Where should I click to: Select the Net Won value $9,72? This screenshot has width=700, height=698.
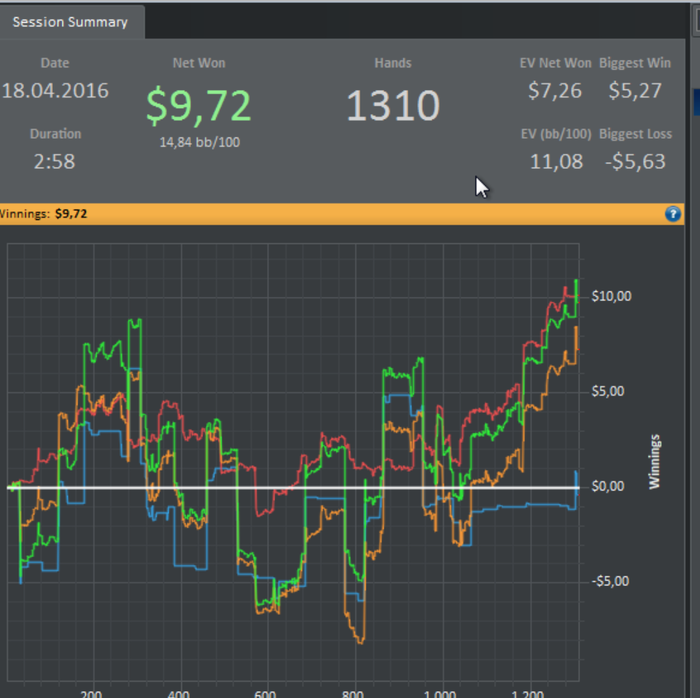point(199,106)
